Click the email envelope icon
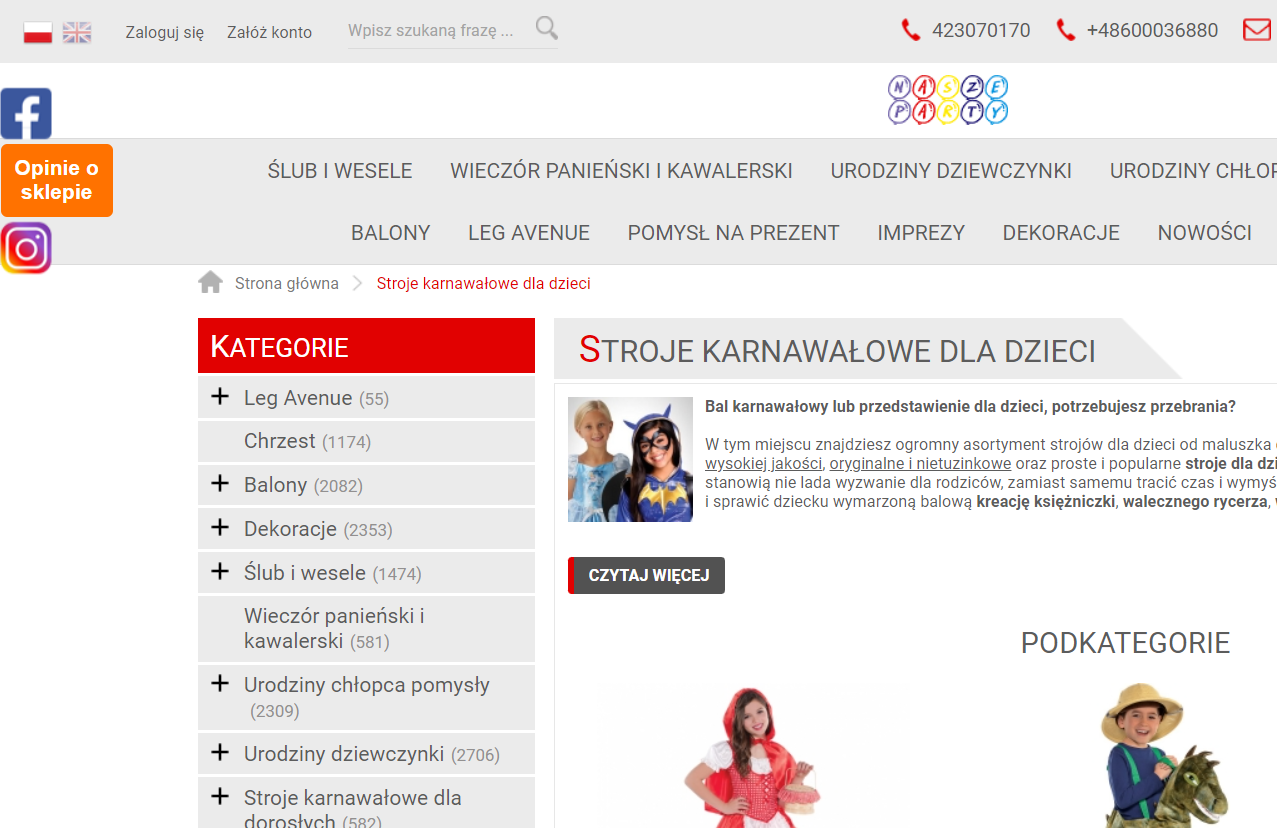The image size is (1277, 828). 1256,29
